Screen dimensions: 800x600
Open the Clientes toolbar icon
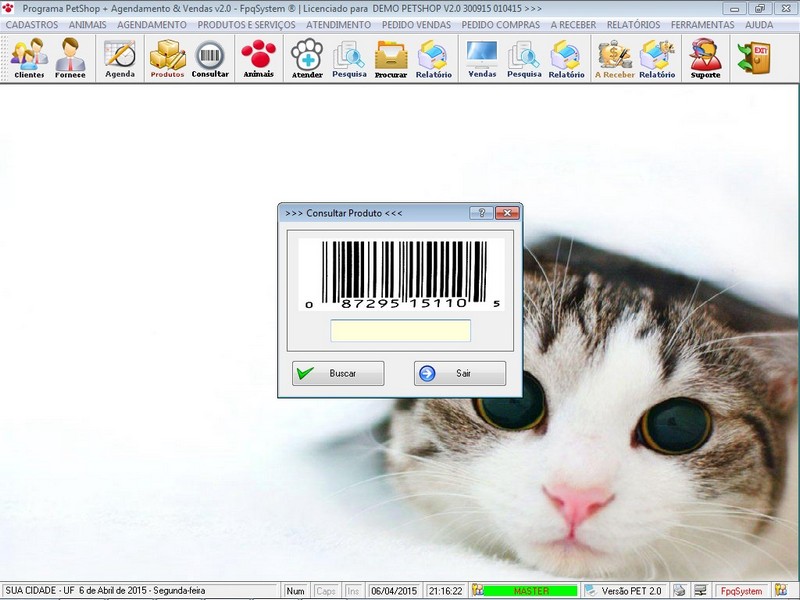29,58
